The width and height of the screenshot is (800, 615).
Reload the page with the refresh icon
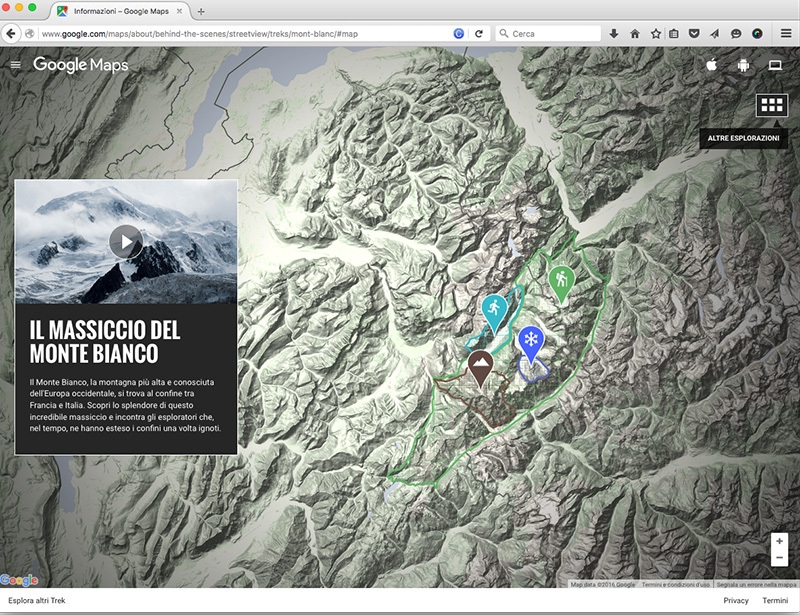(x=479, y=34)
